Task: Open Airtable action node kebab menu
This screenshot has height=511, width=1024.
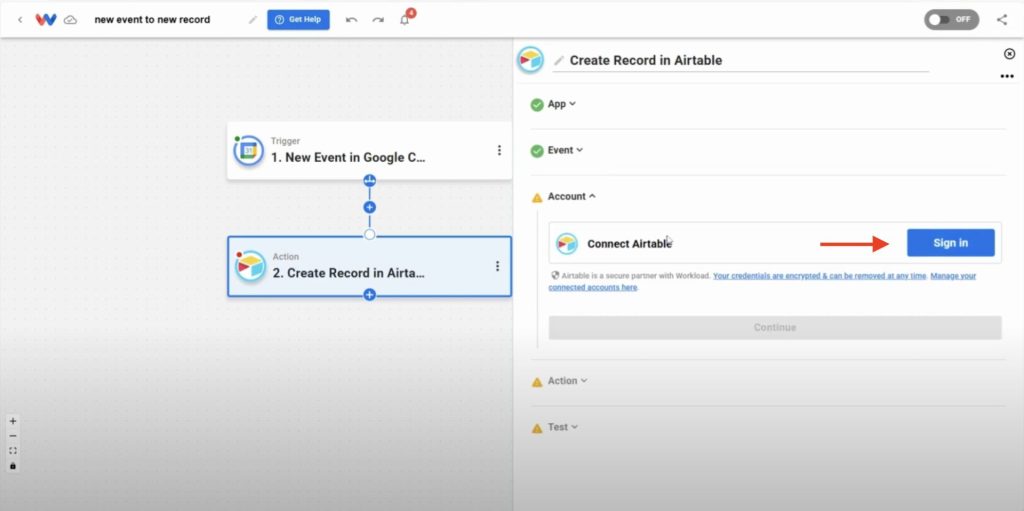Action: [497, 267]
